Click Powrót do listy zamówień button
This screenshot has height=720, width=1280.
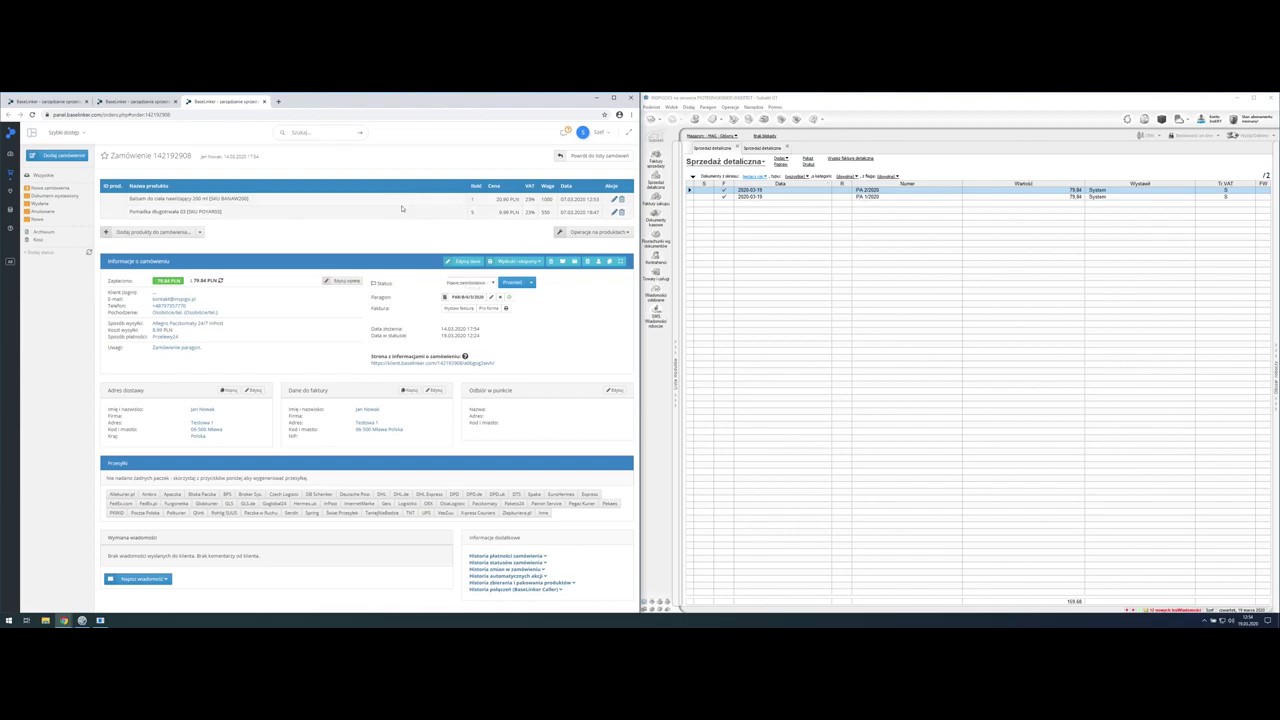point(594,156)
